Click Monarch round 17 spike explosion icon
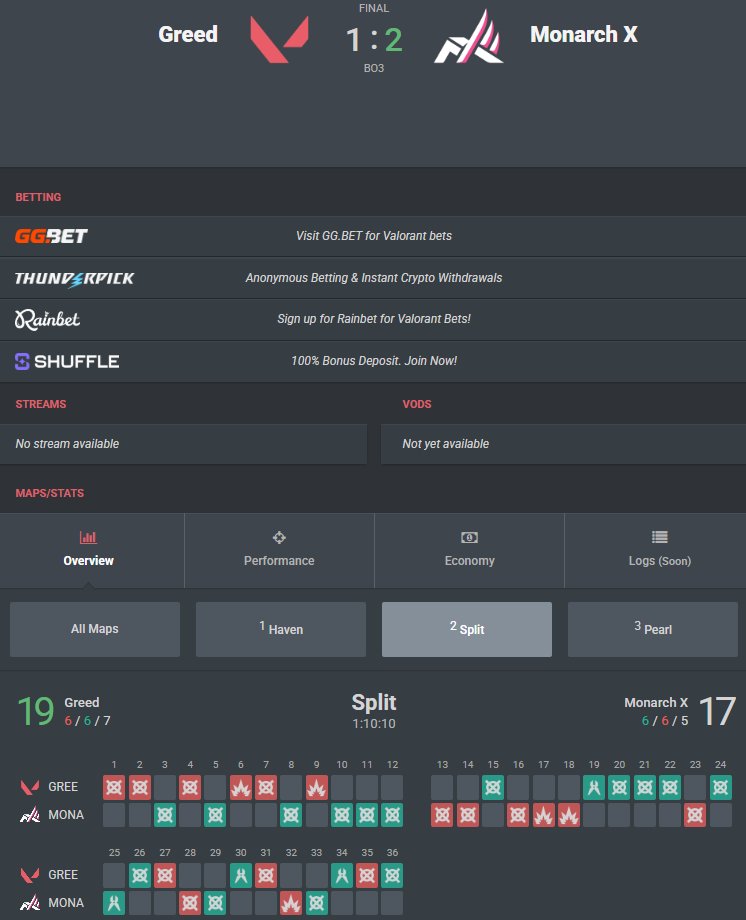746x920 pixels. point(544,815)
